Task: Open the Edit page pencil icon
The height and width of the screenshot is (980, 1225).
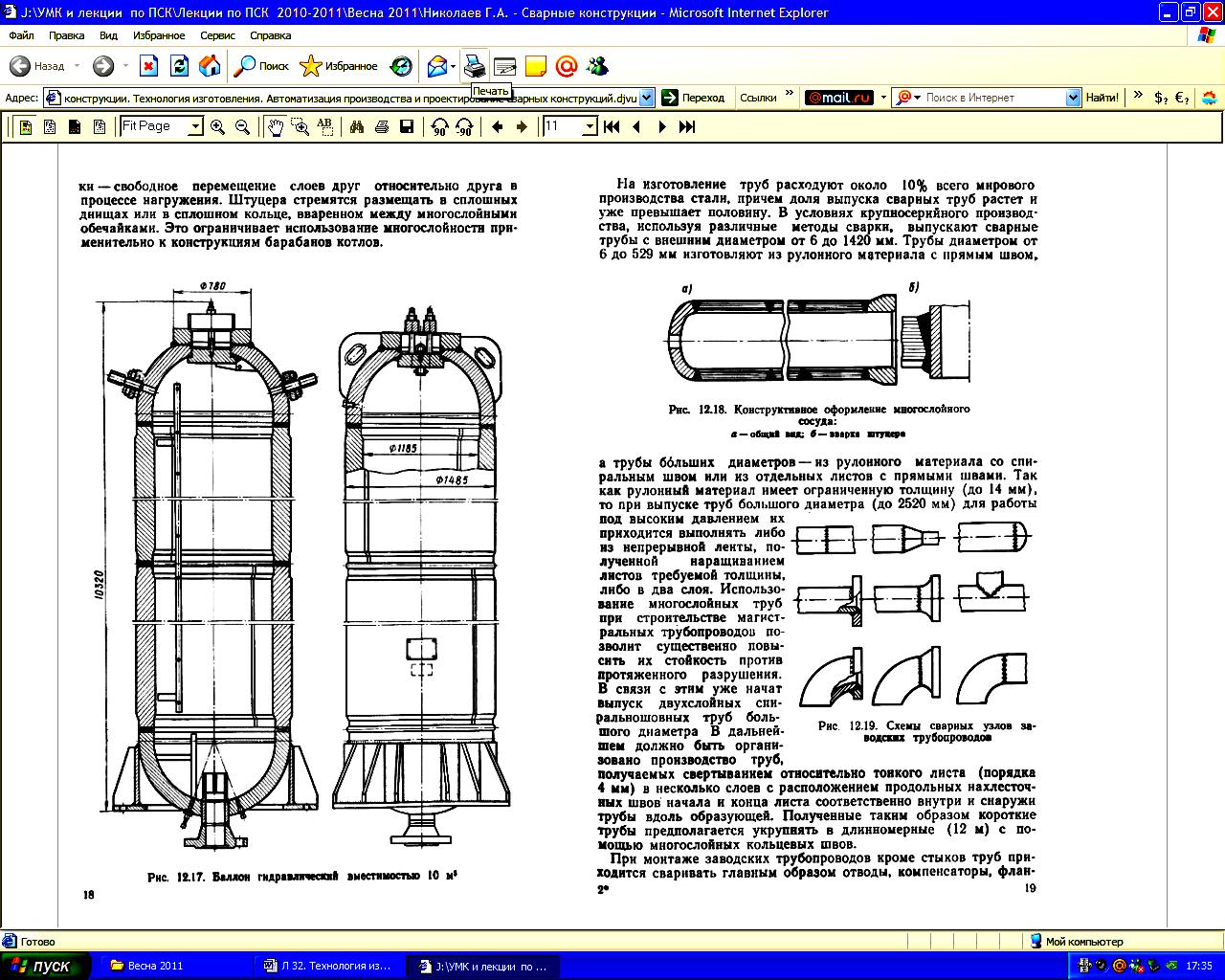Action: coord(504,66)
